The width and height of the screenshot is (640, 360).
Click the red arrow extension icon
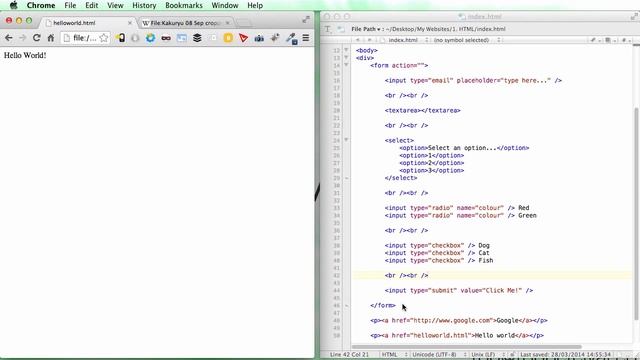pyautogui.click(x=244, y=38)
